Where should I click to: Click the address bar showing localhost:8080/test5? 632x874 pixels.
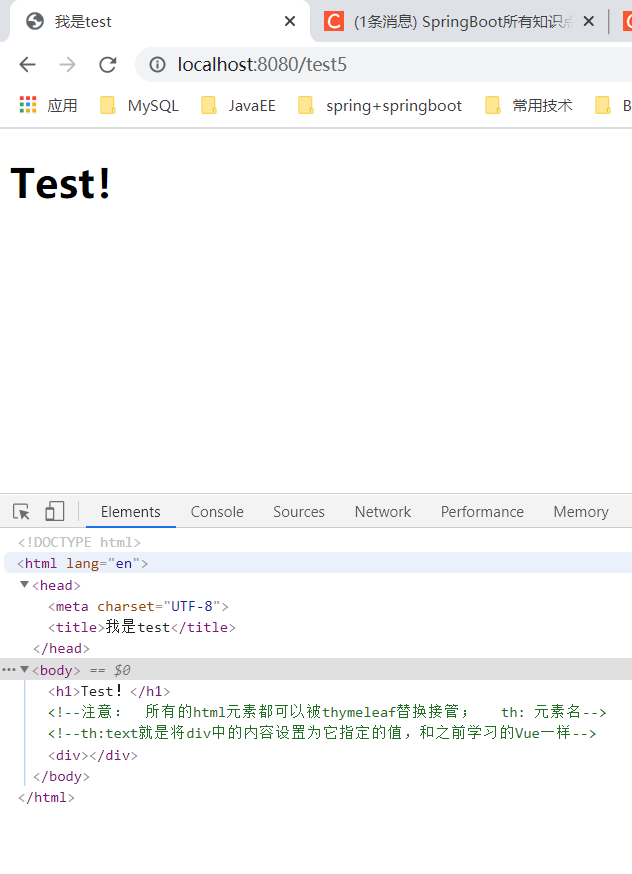385,65
